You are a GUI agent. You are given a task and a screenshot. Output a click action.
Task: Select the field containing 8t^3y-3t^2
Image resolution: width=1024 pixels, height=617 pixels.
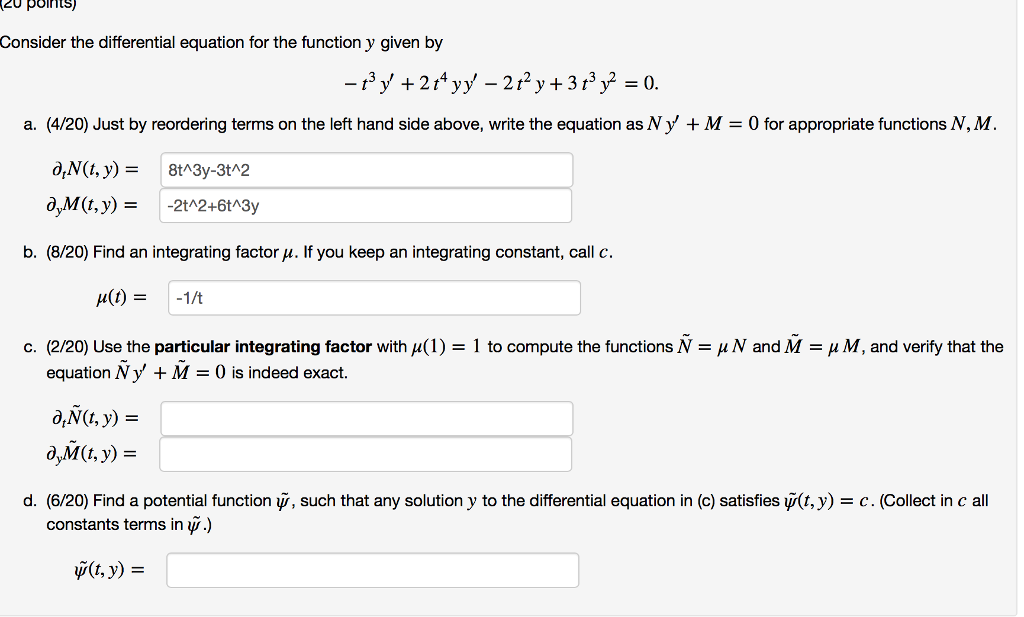click(x=365, y=169)
